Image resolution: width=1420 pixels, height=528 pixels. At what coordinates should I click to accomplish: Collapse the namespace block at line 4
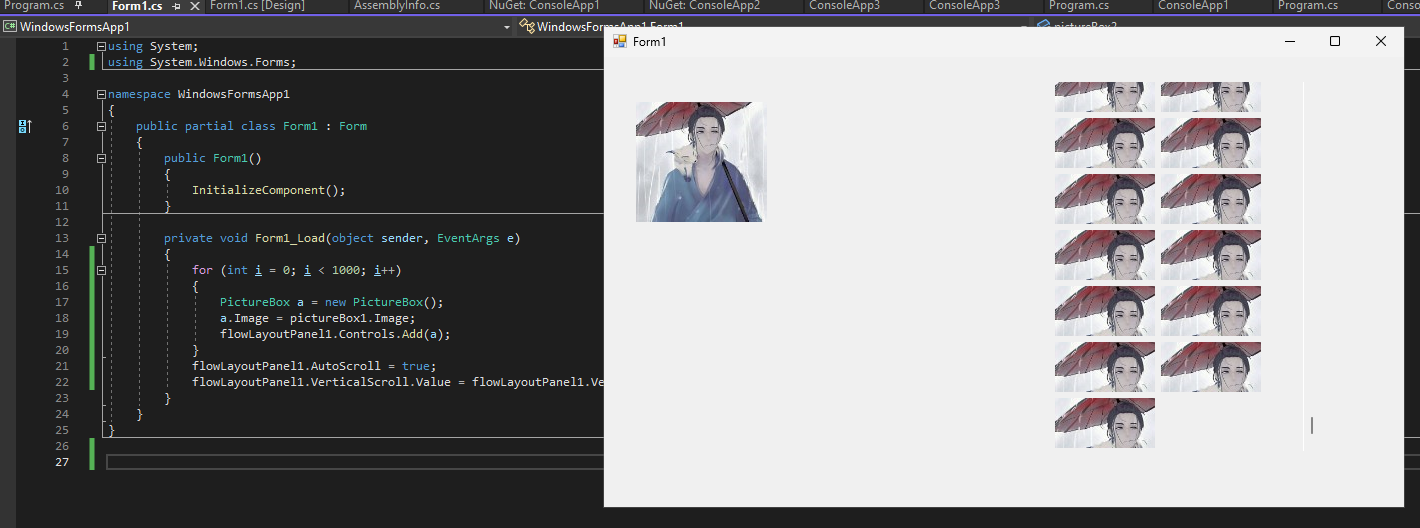(x=101, y=94)
